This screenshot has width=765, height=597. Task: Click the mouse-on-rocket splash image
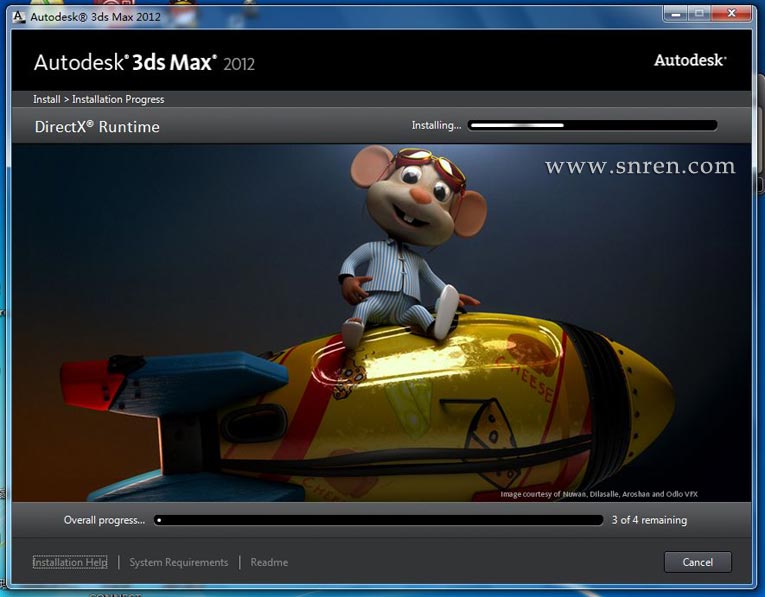(382, 322)
